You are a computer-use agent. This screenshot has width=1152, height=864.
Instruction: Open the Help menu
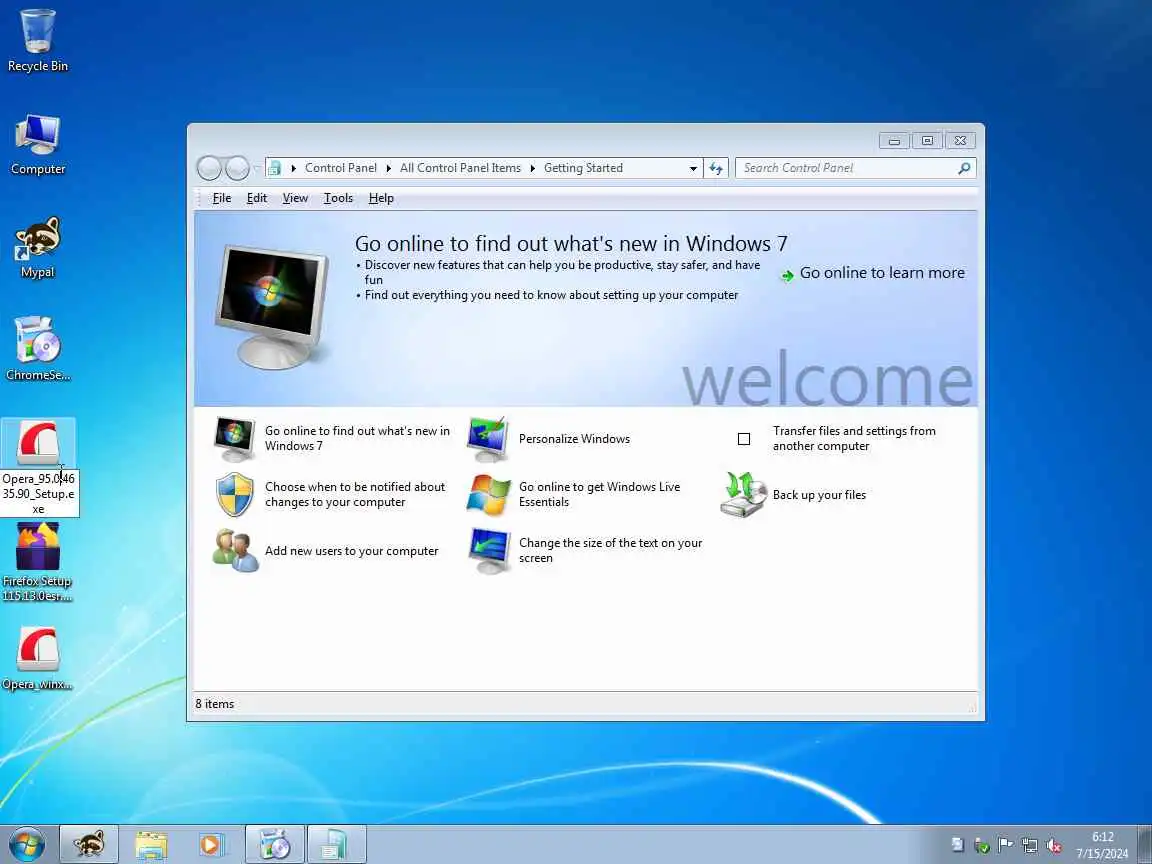point(381,198)
